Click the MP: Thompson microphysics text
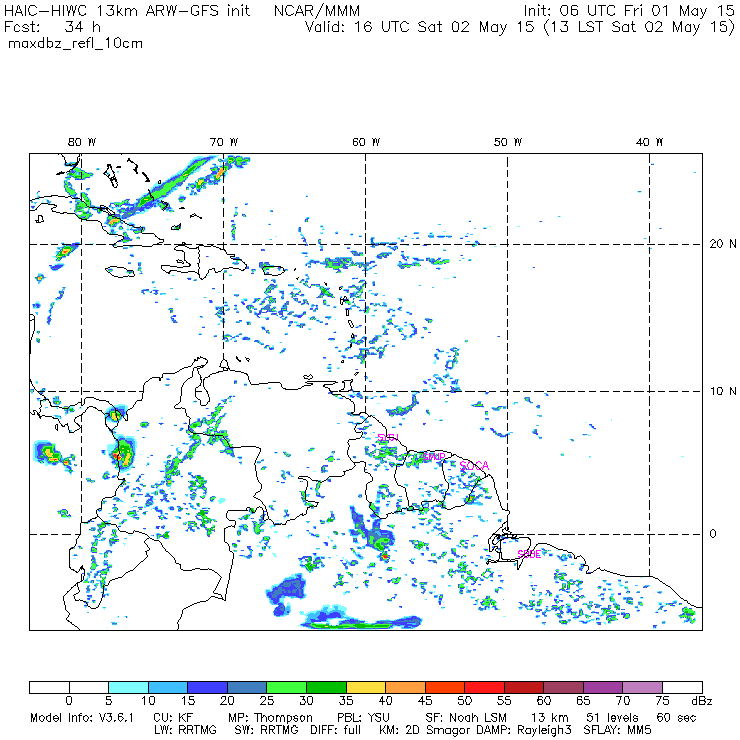740x740 pixels. tap(270, 718)
